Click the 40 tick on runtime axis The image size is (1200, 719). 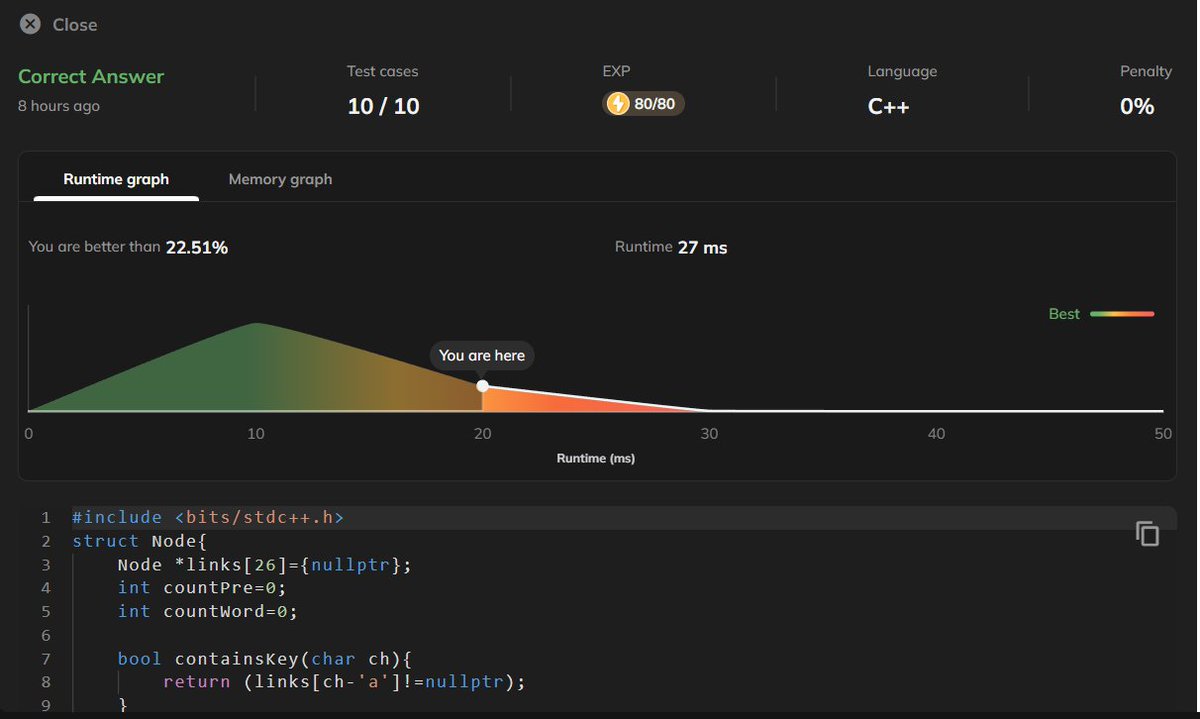(936, 434)
